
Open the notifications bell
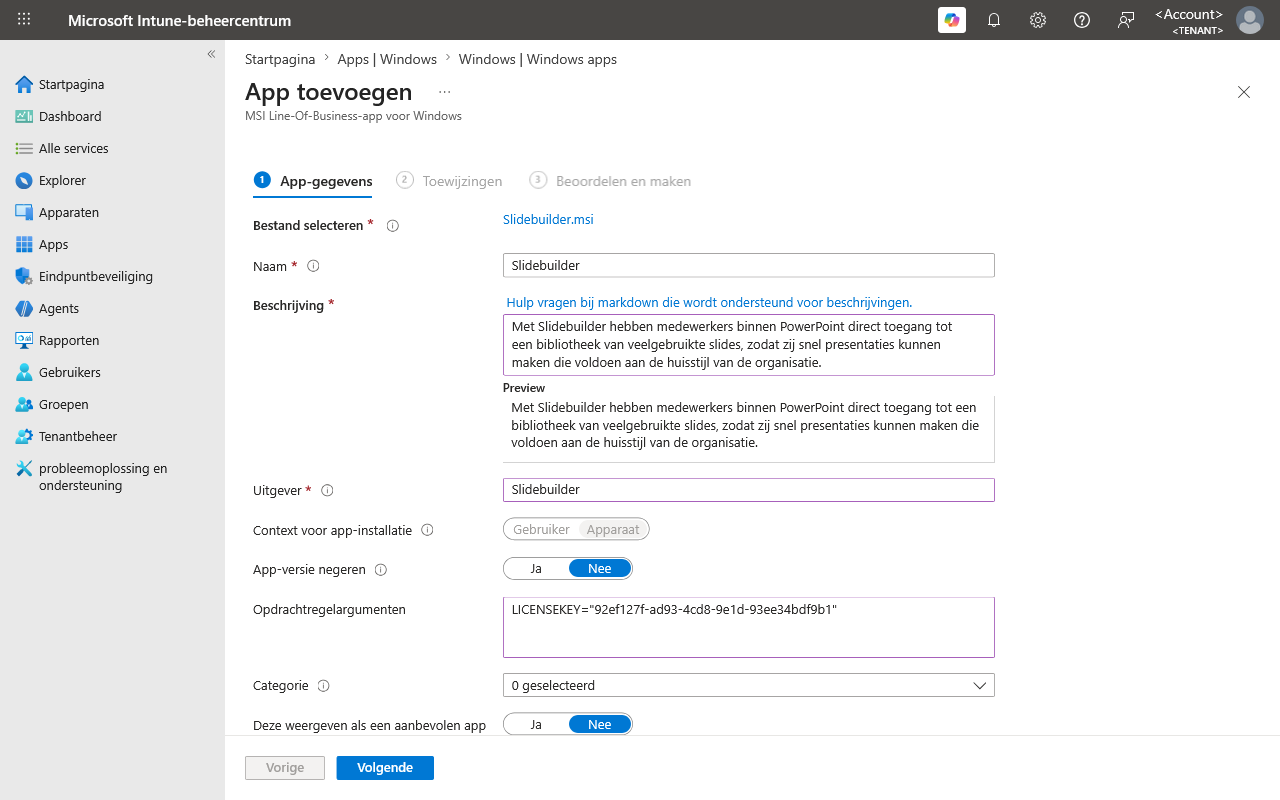tap(994, 20)
